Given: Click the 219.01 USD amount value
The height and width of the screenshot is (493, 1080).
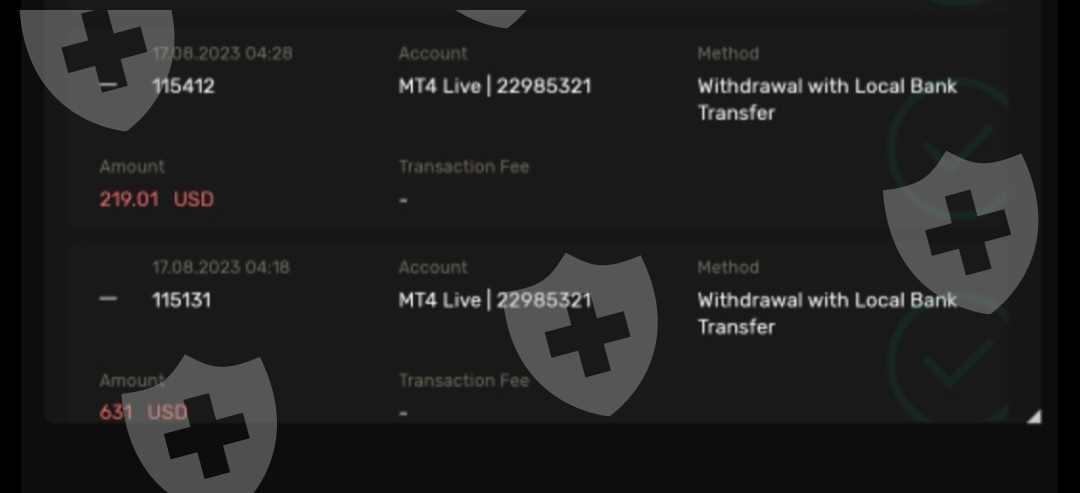Looking at the screenshot, I should pyautogui.click(x=156, y=199).
